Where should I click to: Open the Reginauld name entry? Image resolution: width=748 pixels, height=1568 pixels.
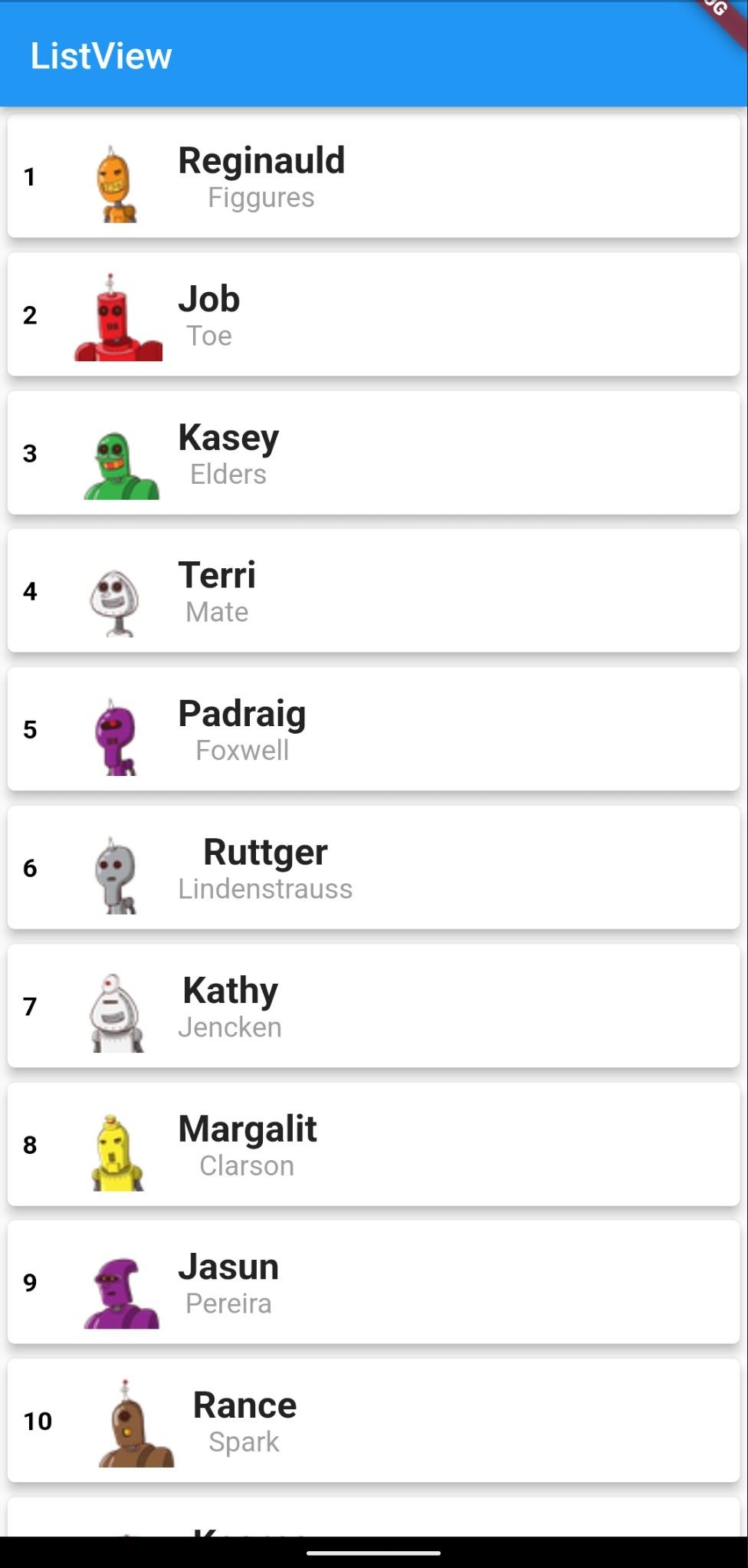click(261, 161)
